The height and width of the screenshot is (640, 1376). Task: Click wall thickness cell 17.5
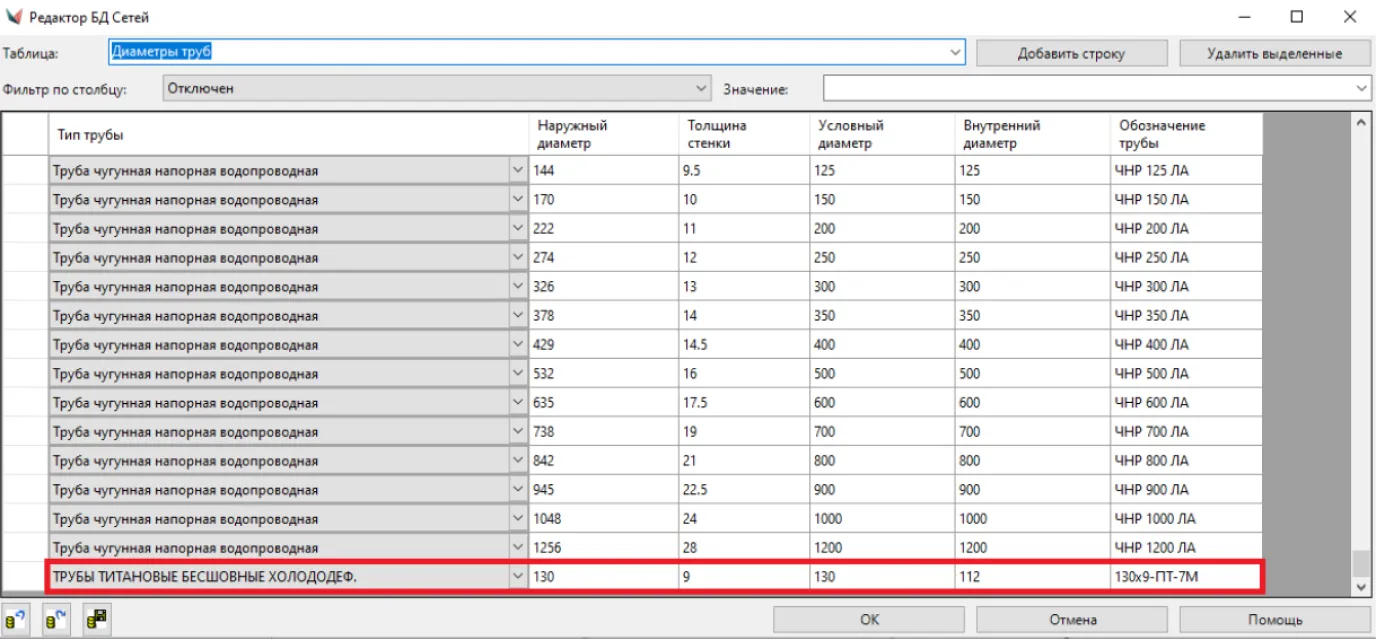tap(744, 402)
